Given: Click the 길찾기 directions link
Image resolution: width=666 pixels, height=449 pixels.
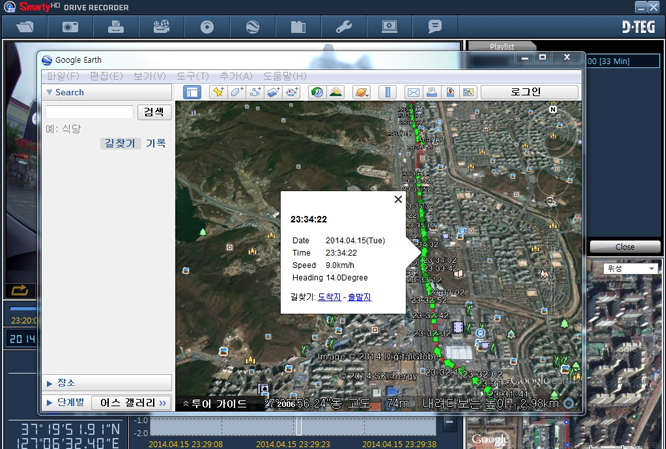Looking at the screenshot, I should click(120, 143).
